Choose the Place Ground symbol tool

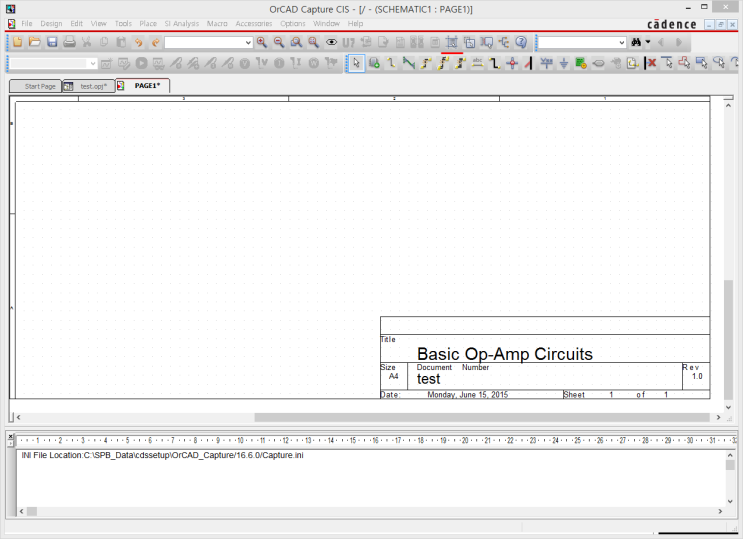coord(563,63)
